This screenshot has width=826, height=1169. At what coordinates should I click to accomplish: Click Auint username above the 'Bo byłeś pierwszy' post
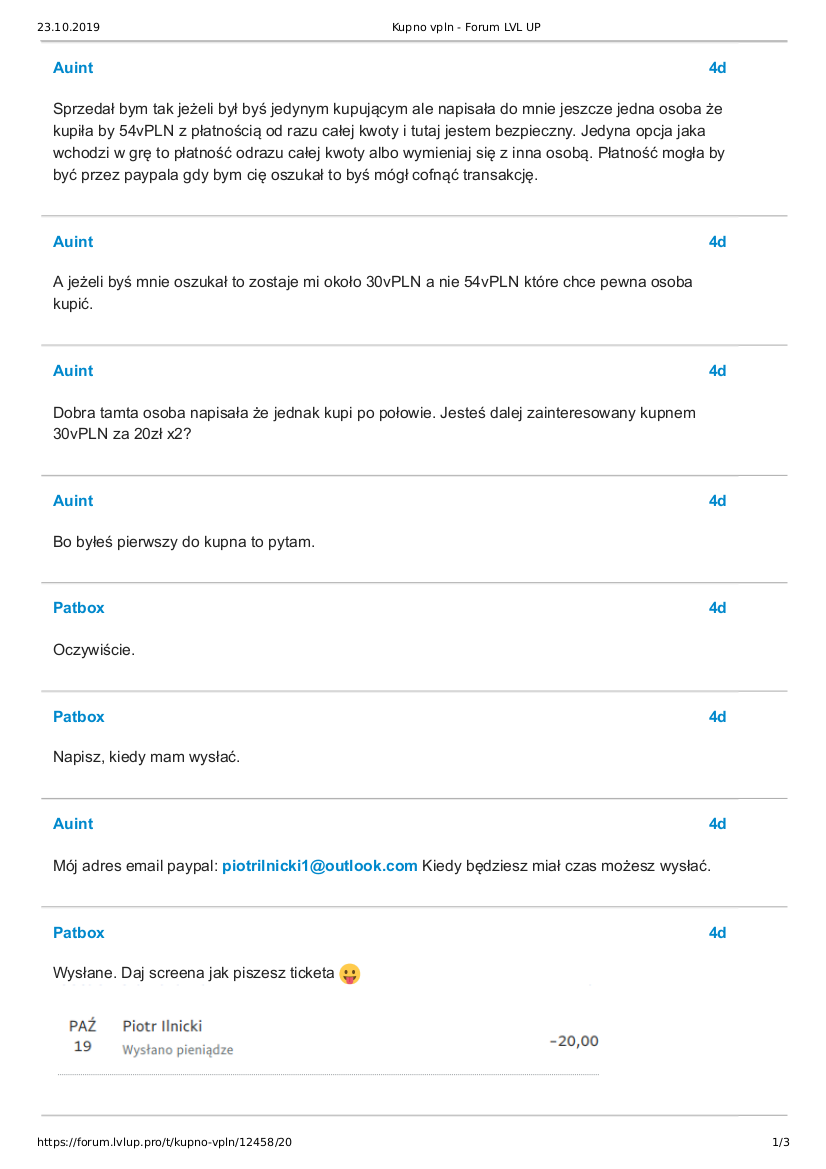pyautogui.click(x=73, y=501)
